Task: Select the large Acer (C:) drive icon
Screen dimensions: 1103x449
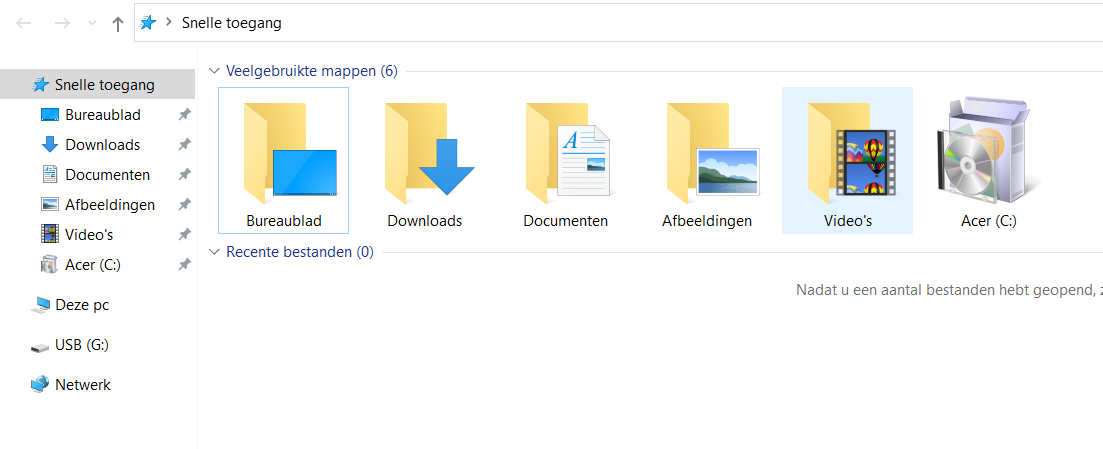Action: [988, 160]
